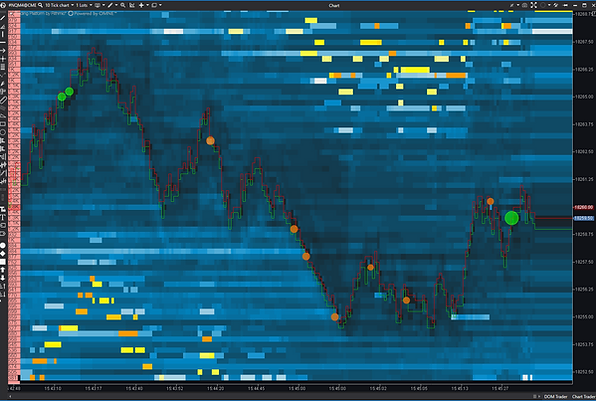Select the line drawing tool at top of the left sidebar
The image size is (596, 401).
[x=3, y=17]
